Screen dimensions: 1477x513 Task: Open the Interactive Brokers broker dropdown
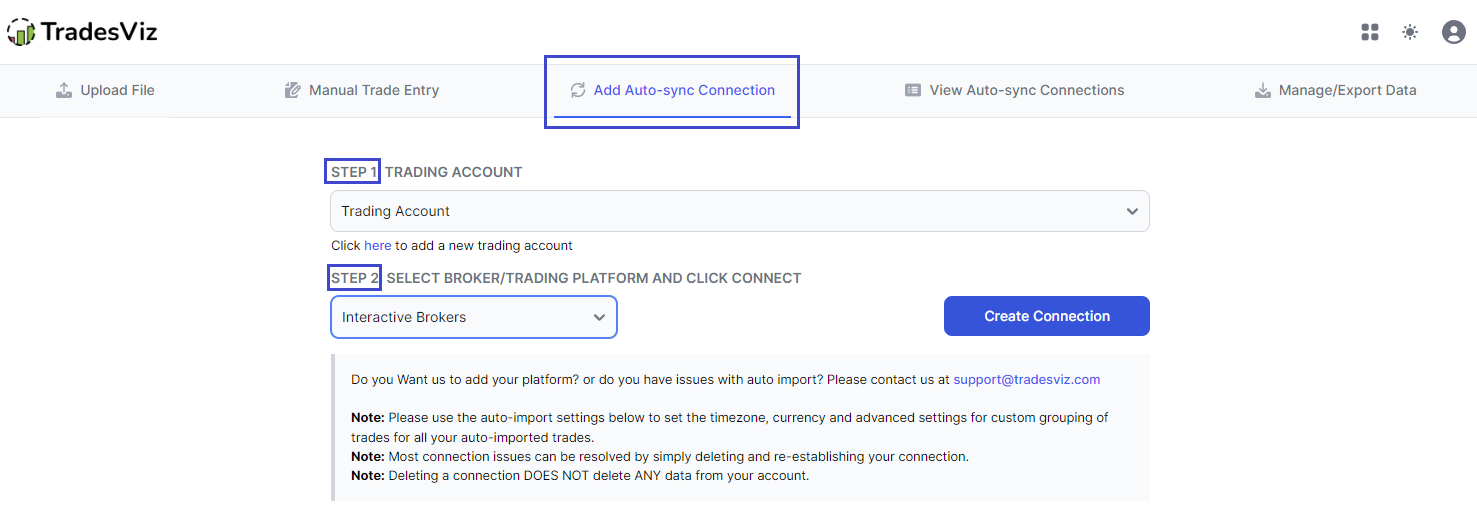[474, 317]
